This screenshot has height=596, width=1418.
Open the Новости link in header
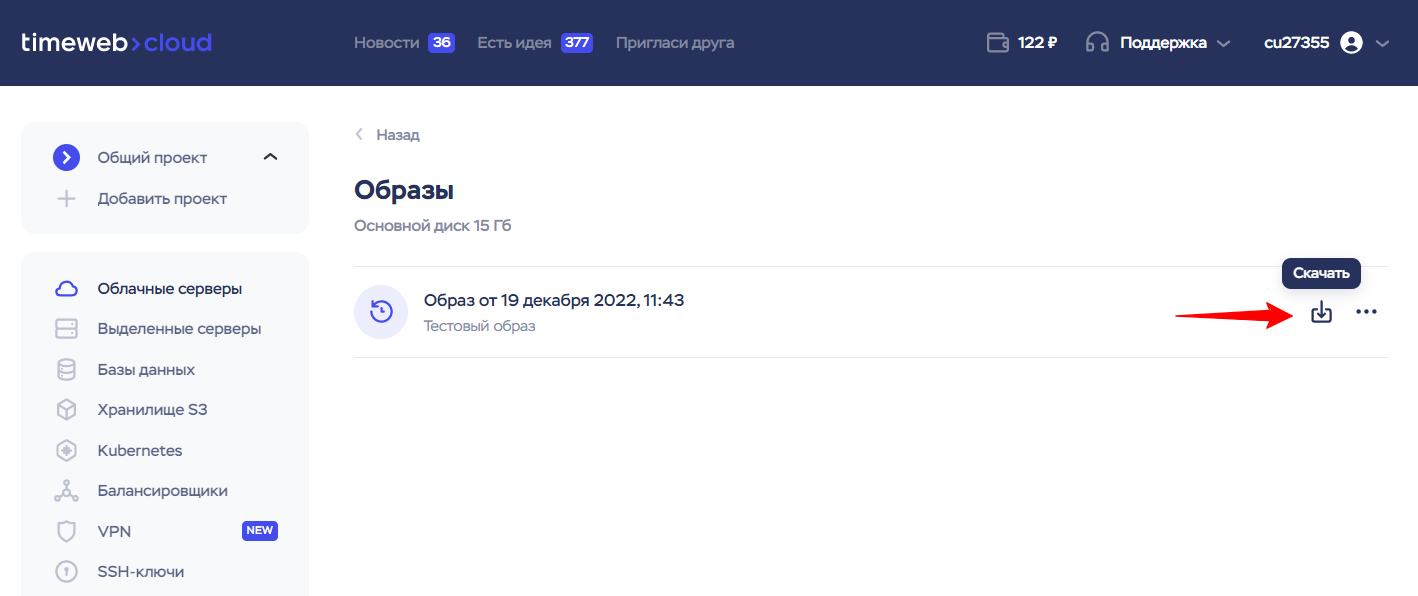pyautogui.click(x=386, y=43)
